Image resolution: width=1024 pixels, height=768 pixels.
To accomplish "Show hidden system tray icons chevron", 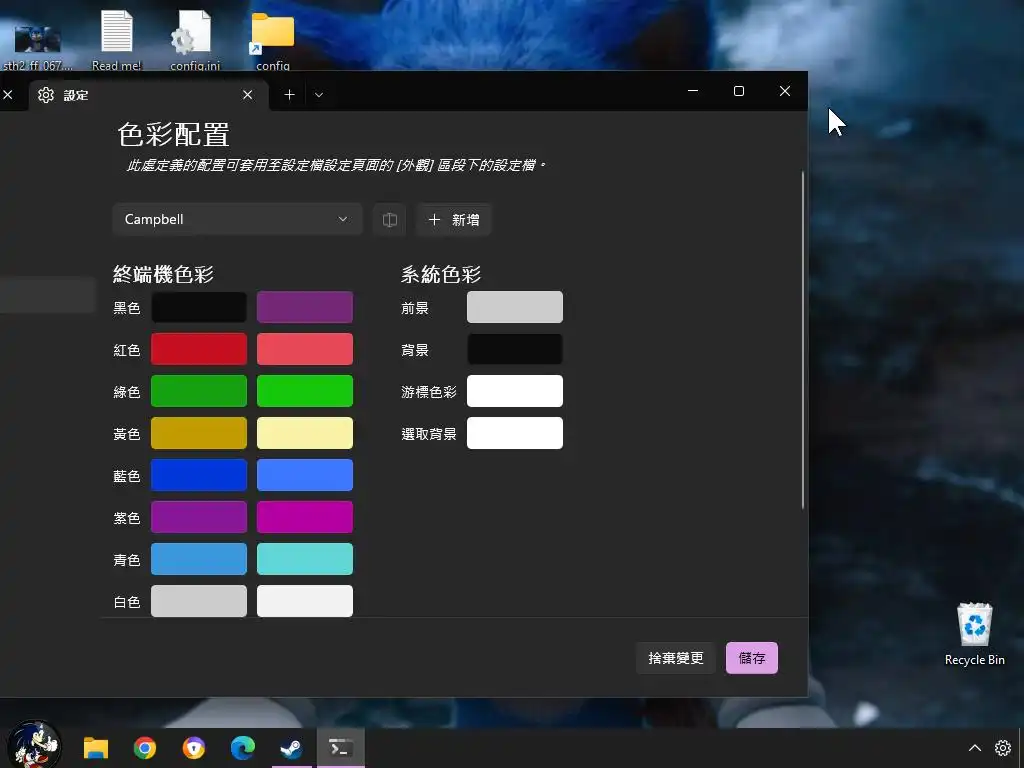I will click(x=974, y=748).
